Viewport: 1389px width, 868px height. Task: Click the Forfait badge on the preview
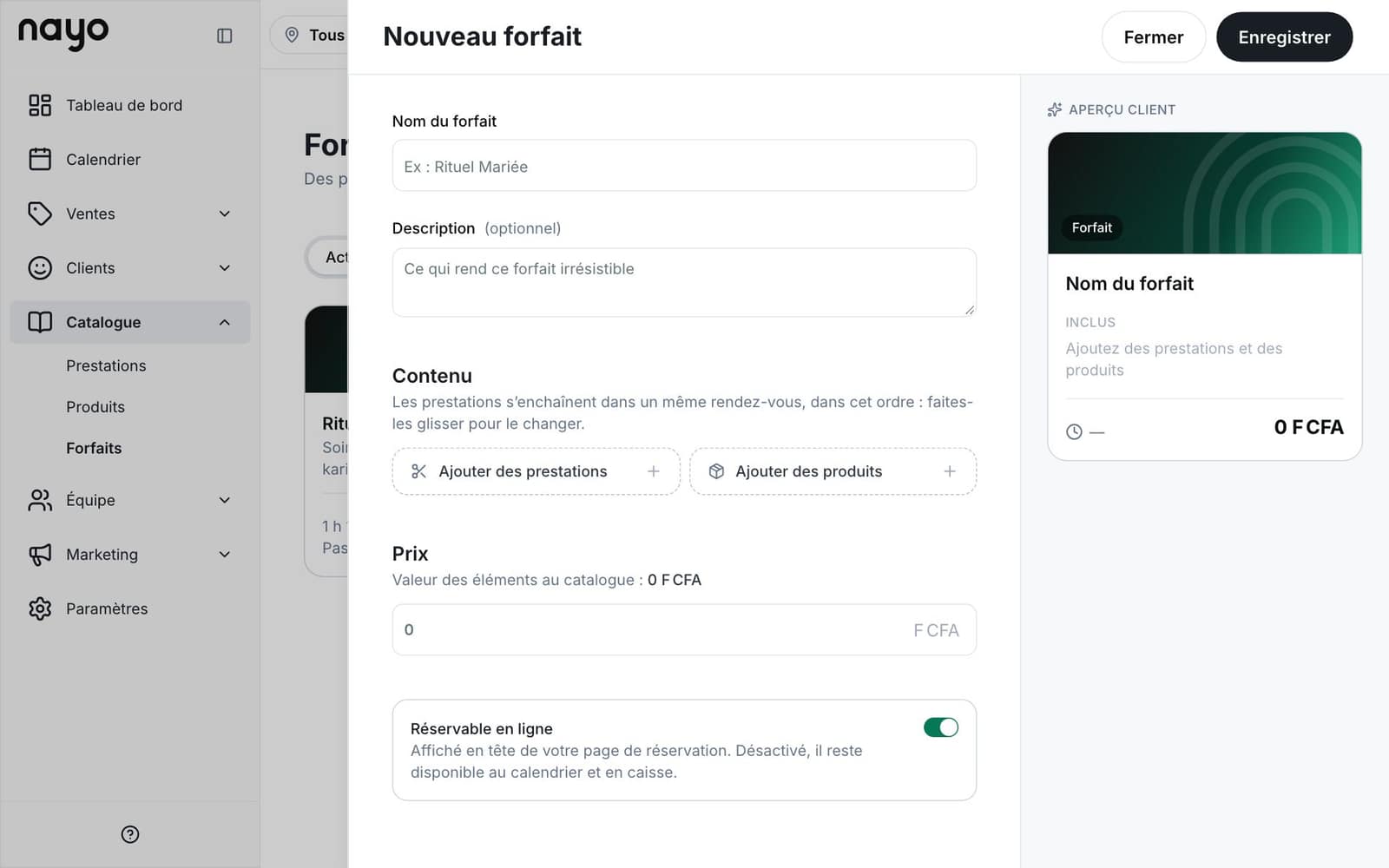click(1091, 227)
